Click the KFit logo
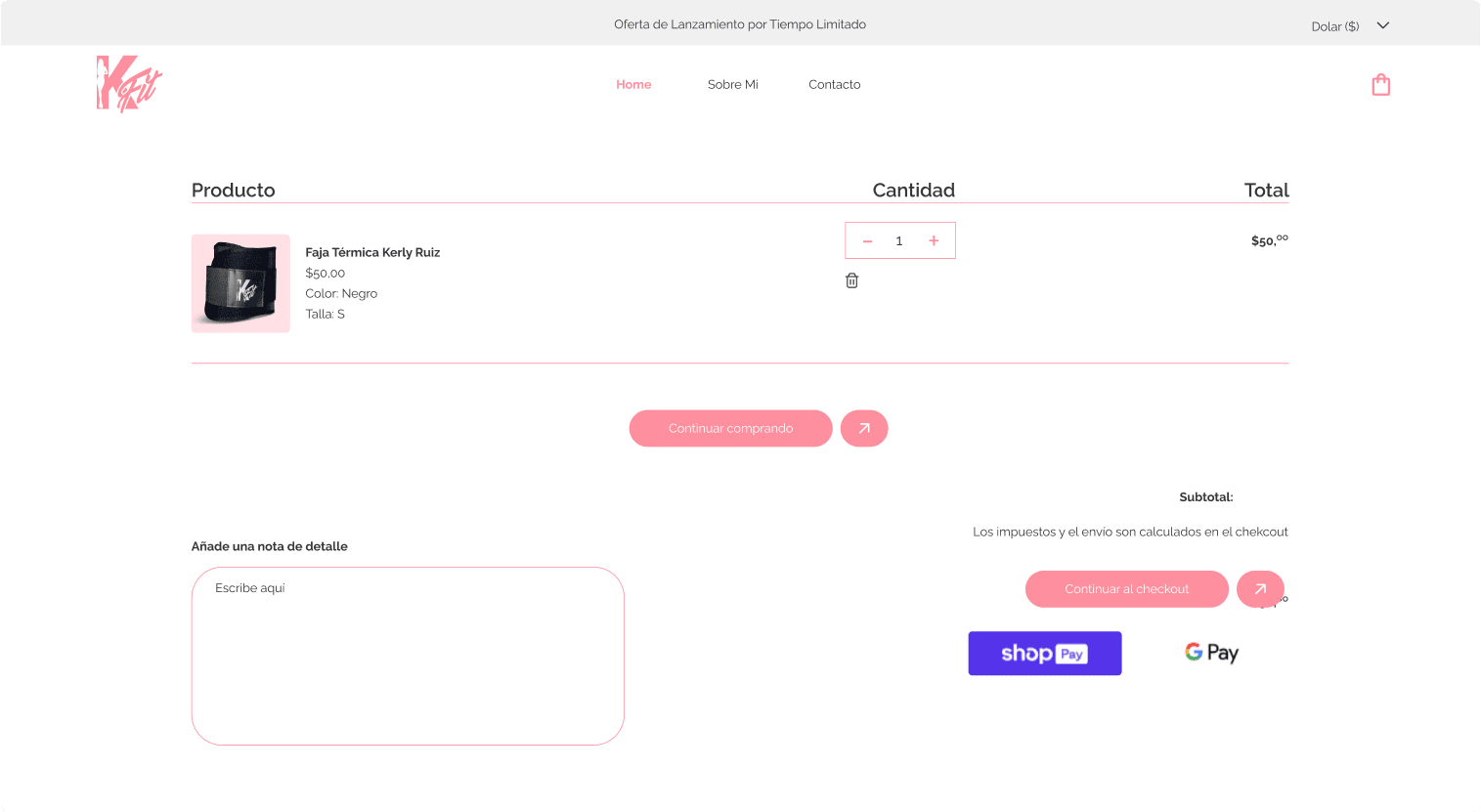The width and height of the screenshot is (1481, 812). (x=128, y=83)
